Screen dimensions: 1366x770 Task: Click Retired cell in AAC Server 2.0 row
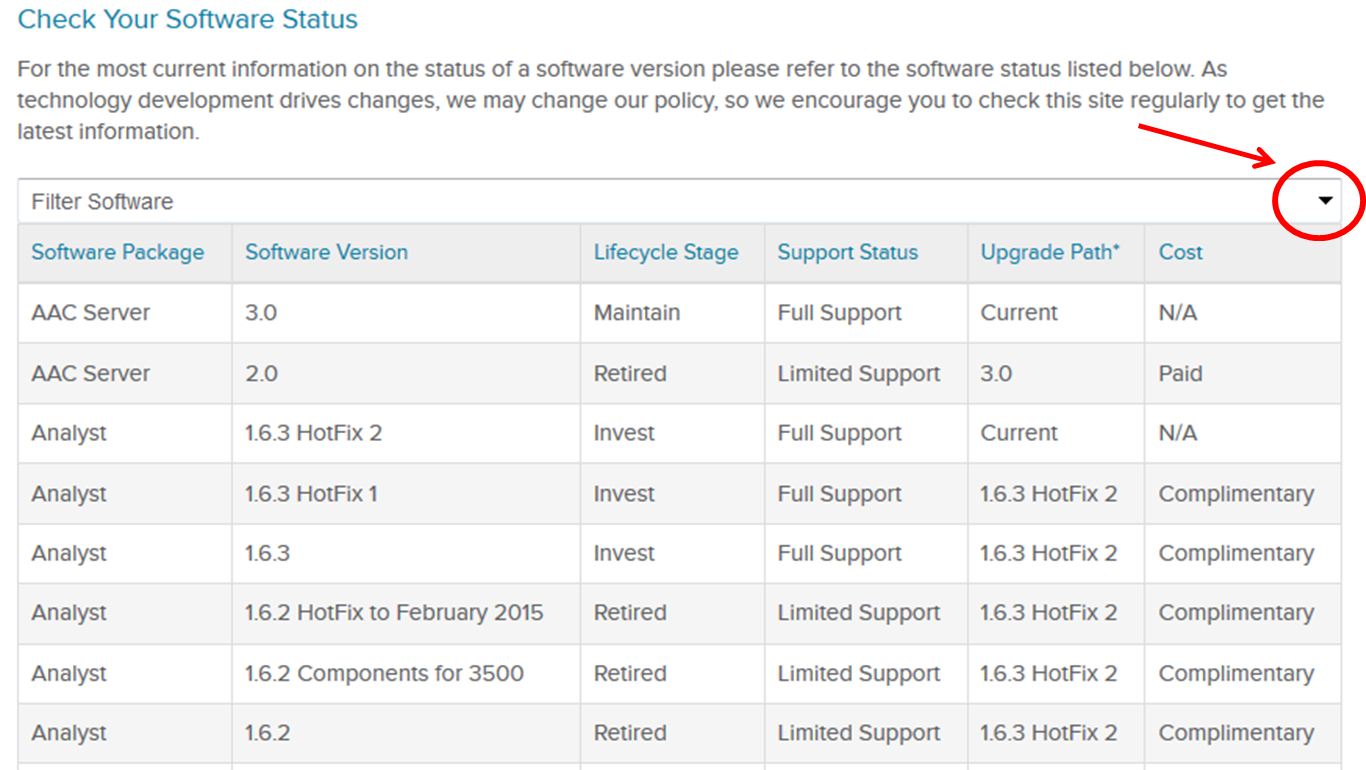(x=630, y=374)
